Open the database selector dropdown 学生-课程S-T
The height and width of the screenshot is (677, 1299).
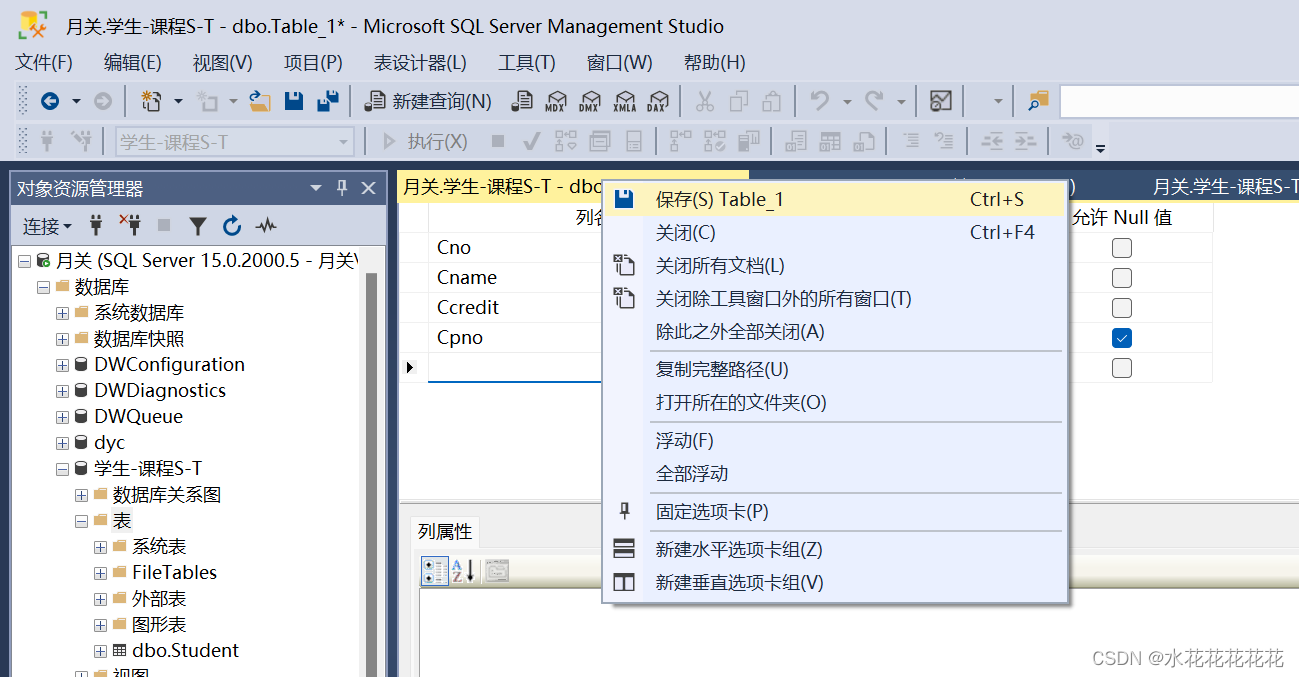[235, 142]
